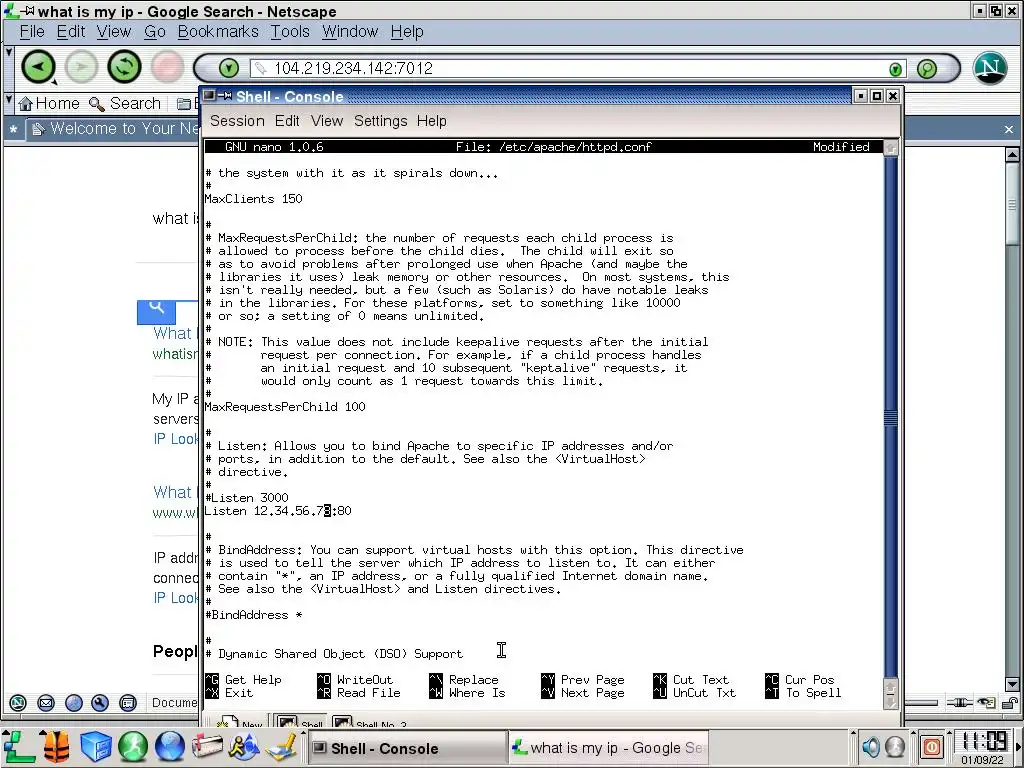
Task: Click the Konsole scrollbar up arrow
Action: click(x=891, y=148)
